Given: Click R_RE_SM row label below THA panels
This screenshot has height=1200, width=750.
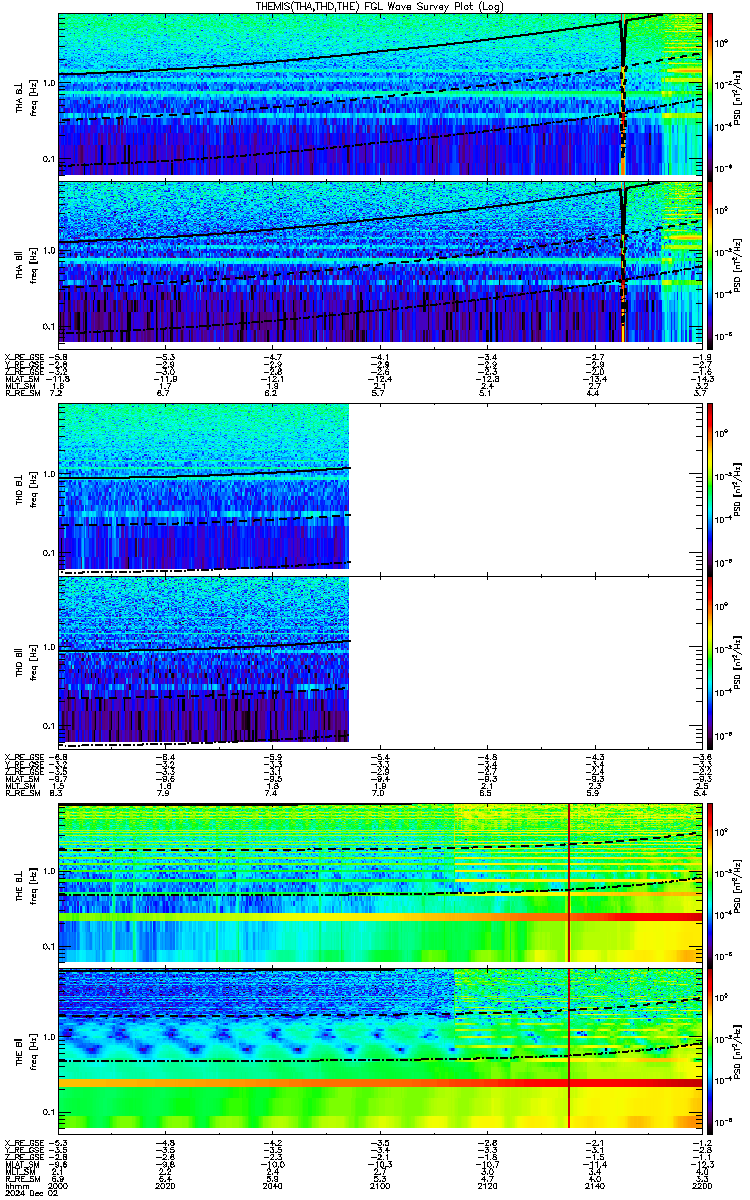Looking at the screenshot, I should [x=22, y=393].
